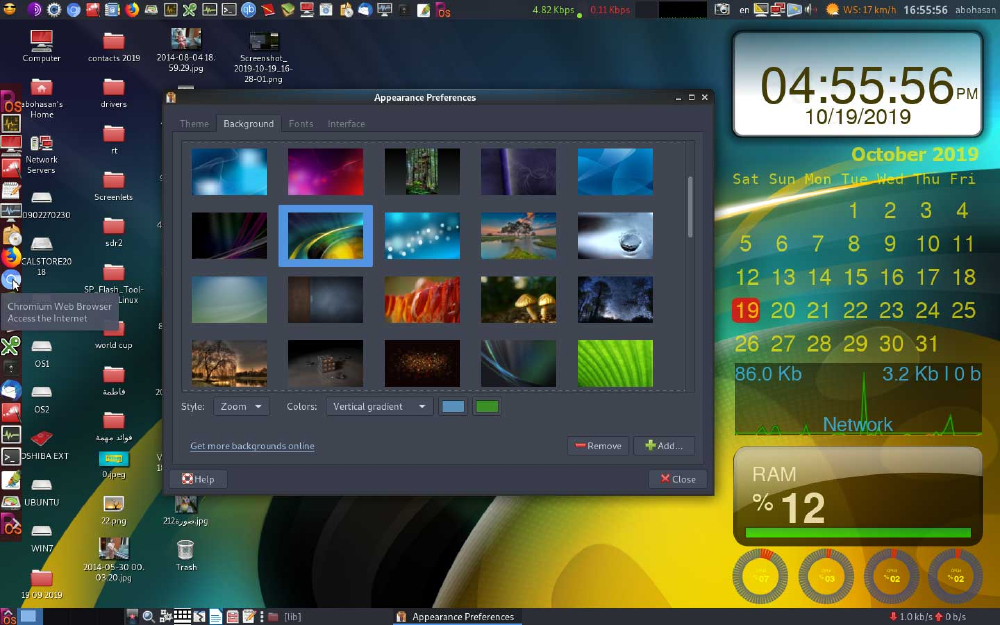Screen dimensions: 1000x625
Task: Open the 'Screenlets' folder on the desktop
Action: [114, 186]
